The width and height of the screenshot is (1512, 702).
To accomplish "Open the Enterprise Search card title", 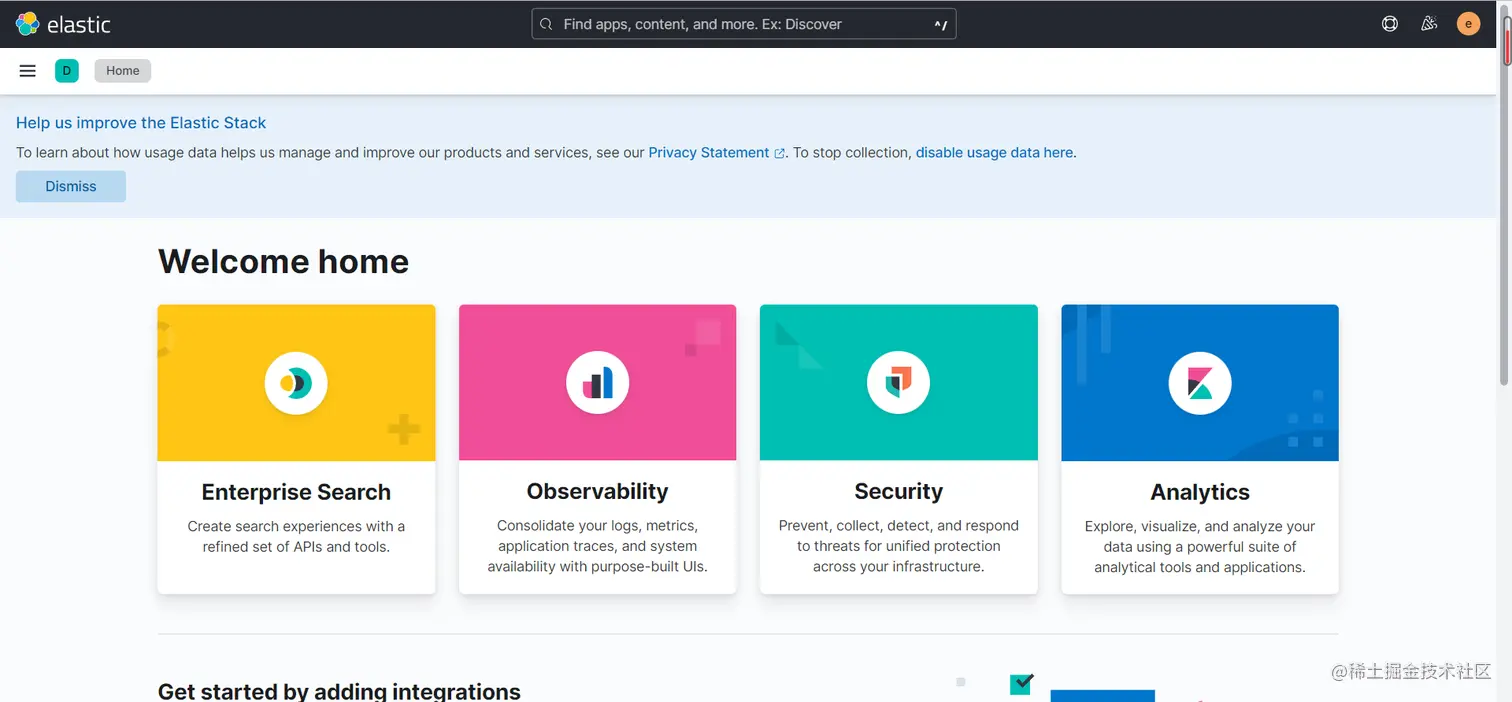I will [x=296, y=492].
